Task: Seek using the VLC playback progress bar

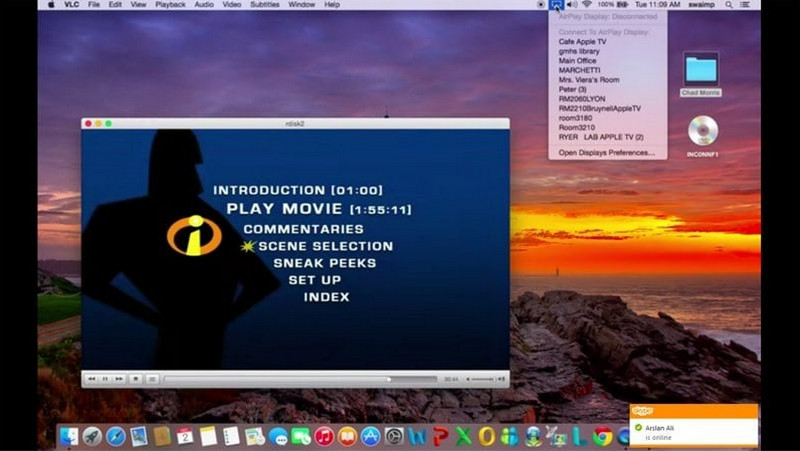Action: click(x=301, y=379)
